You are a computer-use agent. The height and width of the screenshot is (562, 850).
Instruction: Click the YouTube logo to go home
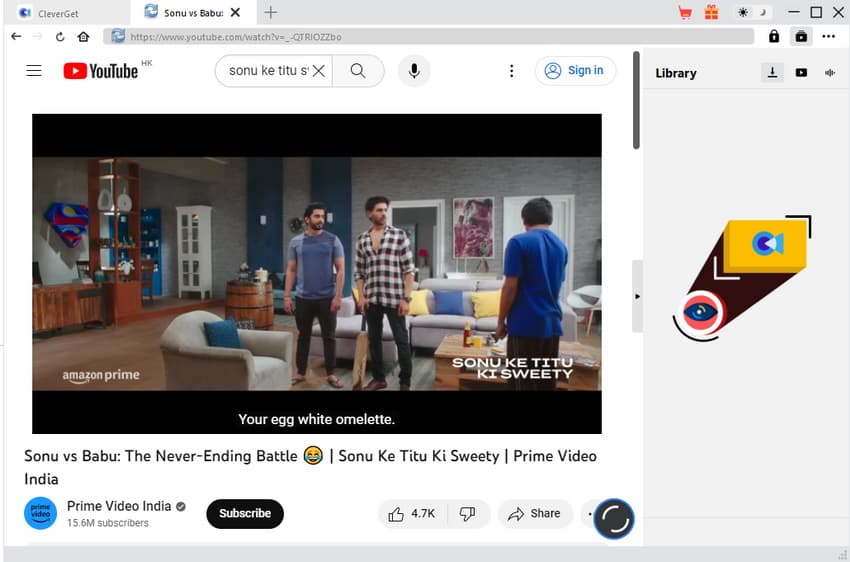pyautogui.click(x=101, y=71)
